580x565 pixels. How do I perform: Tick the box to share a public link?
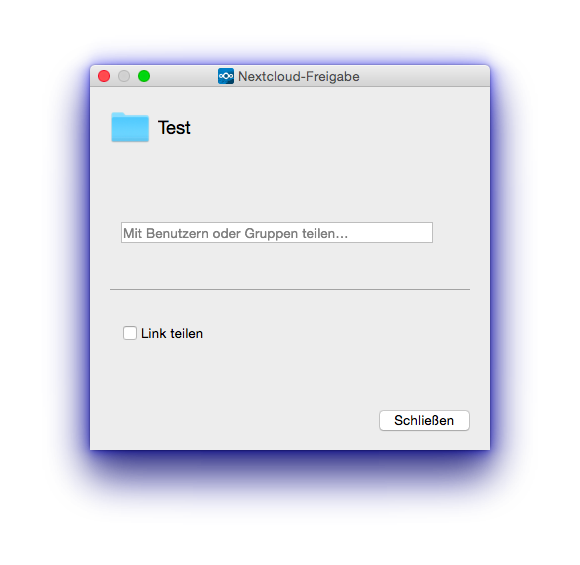point(130,333)
